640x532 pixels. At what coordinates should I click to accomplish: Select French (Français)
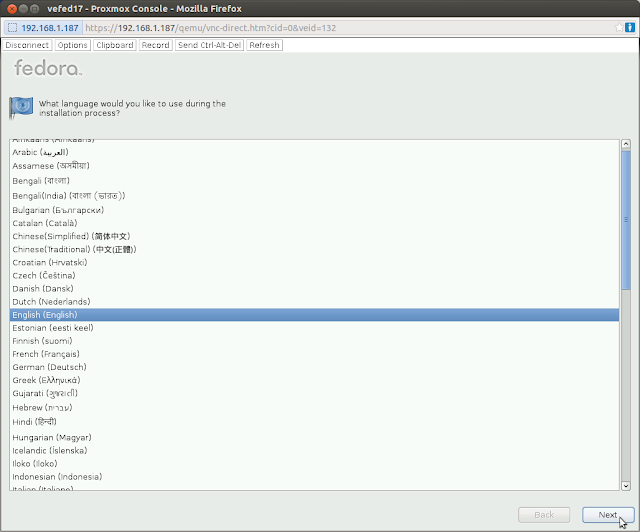click(314, 354)
